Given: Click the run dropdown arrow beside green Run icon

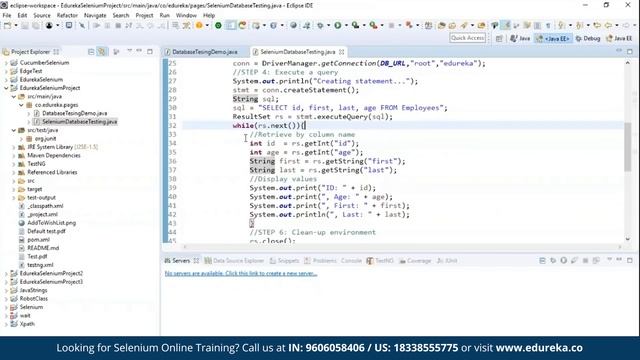Looking at the screenshot, I should 346,25.
